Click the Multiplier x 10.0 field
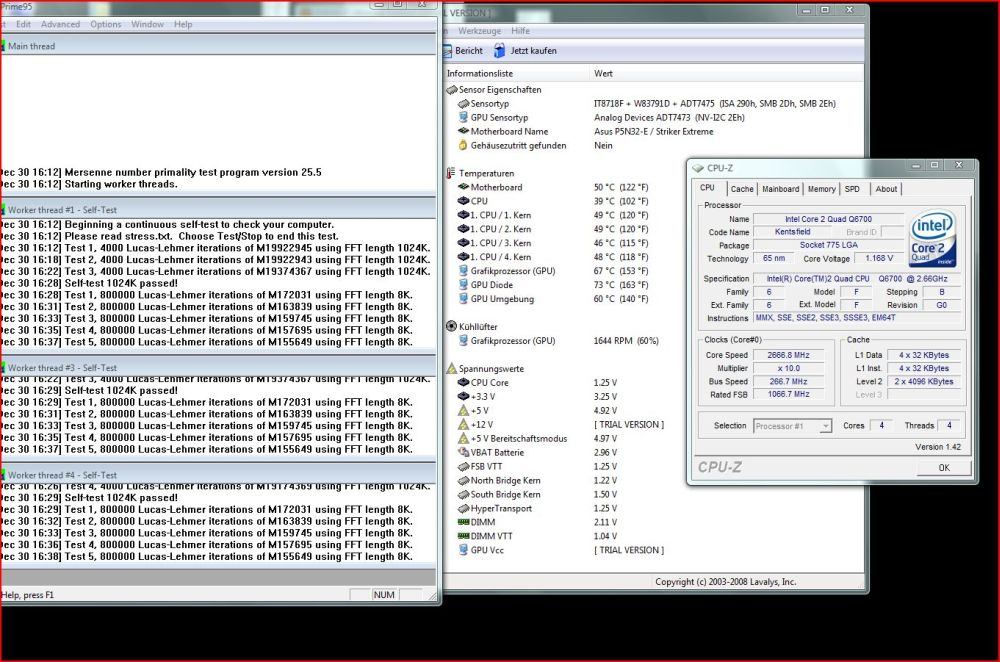 click(789, 369)
